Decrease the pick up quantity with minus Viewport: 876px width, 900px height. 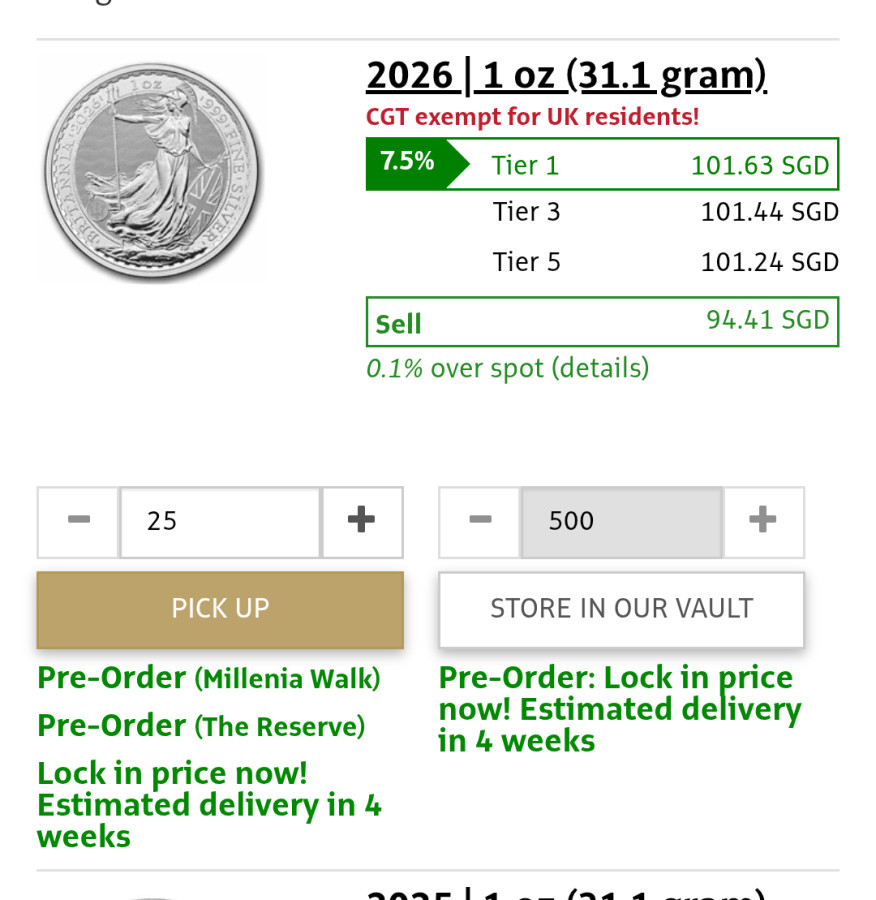(78, 521)
